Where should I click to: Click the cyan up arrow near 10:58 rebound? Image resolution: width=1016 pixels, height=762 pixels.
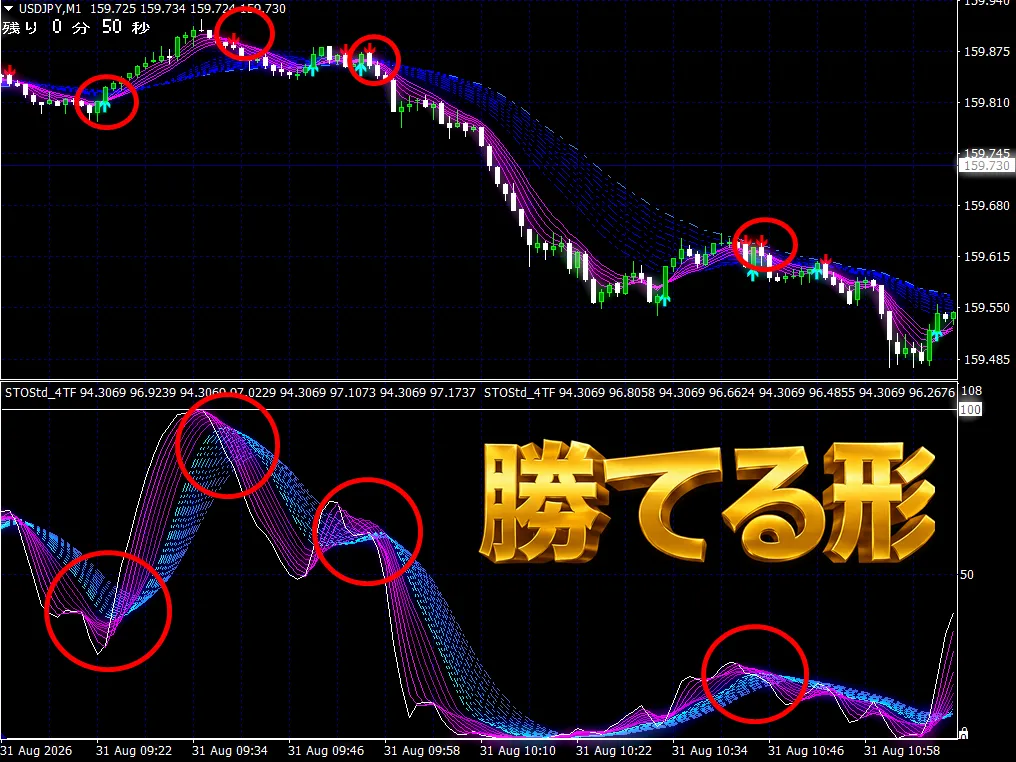(936, 334)
